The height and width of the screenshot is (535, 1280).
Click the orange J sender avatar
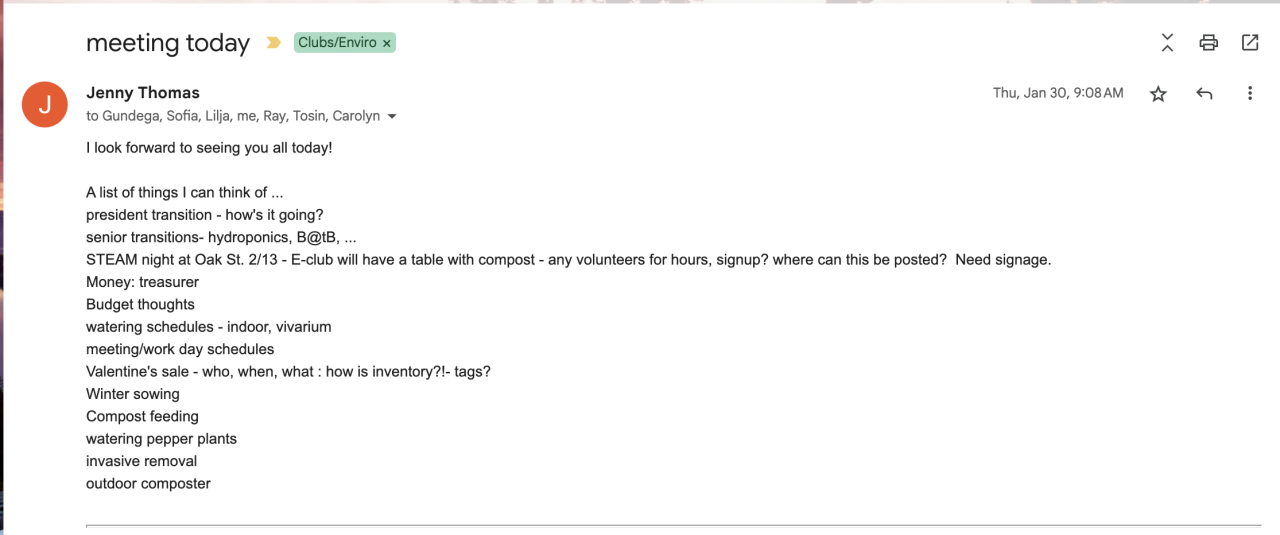coord(44,104)
